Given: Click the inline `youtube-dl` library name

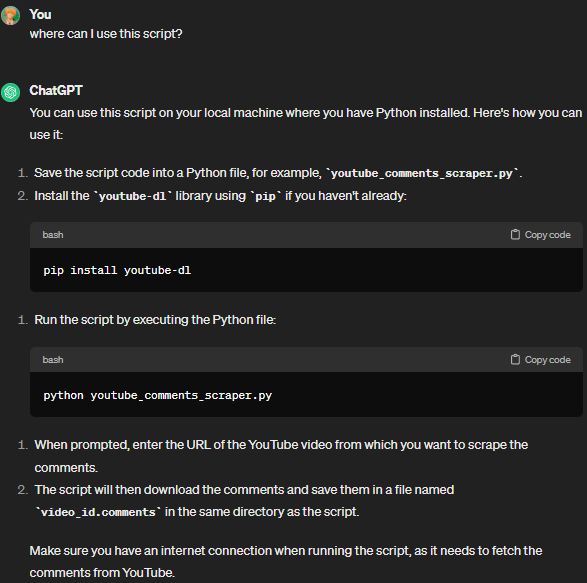Looking at the screenshot, I should point(132,196).
